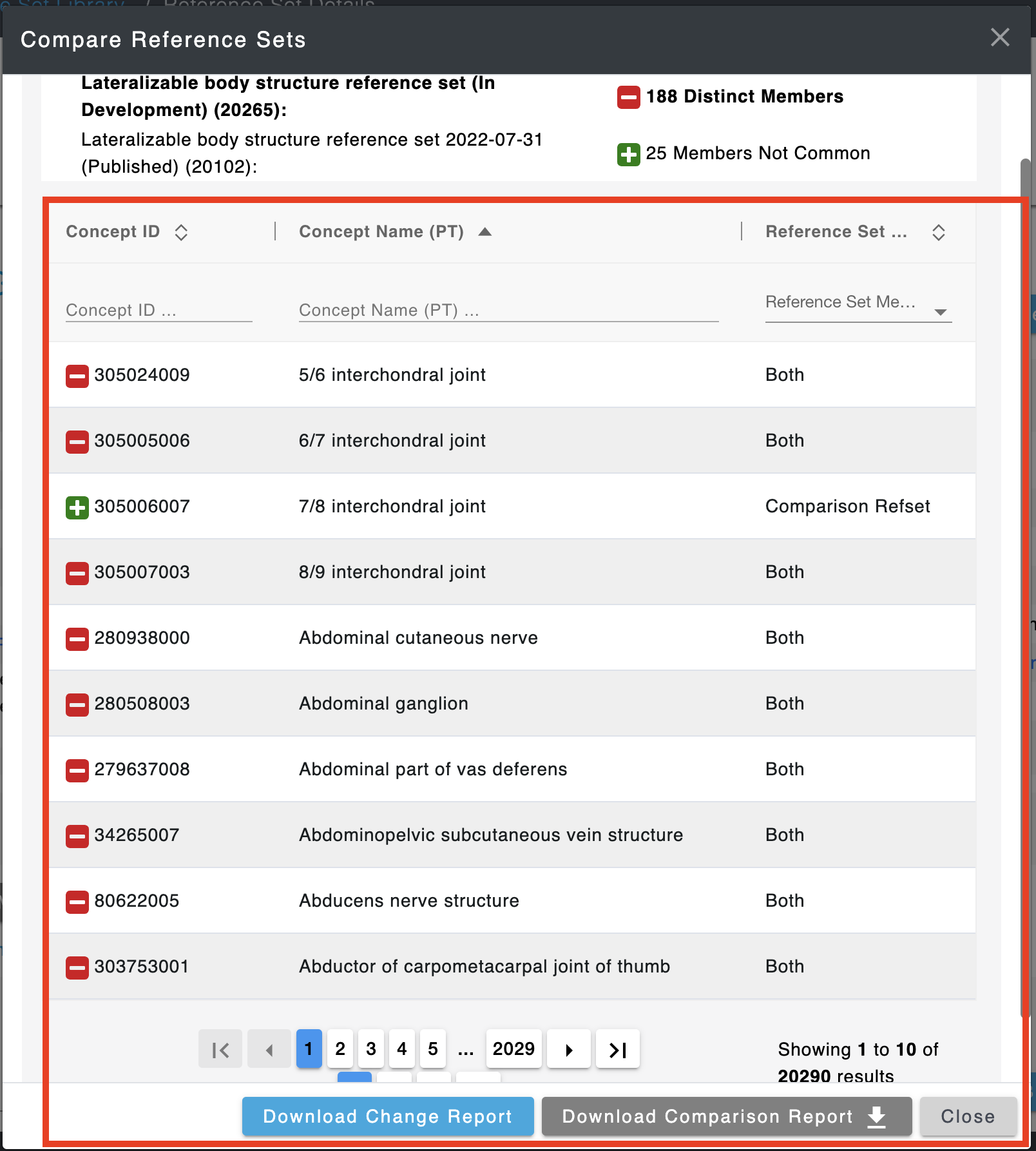Screen dimensions: 1036x1151
Task: Select '7/8 interchondral joint' name cell
Action: point(392,507)
